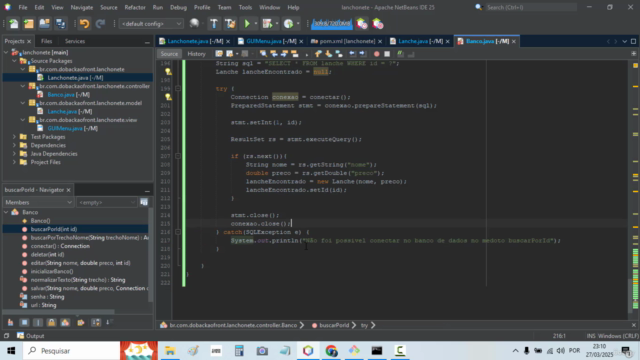Click the Undo arrow icon
Image resolution: width=640 pixels, height=360 pixels.
click(84, 24)
